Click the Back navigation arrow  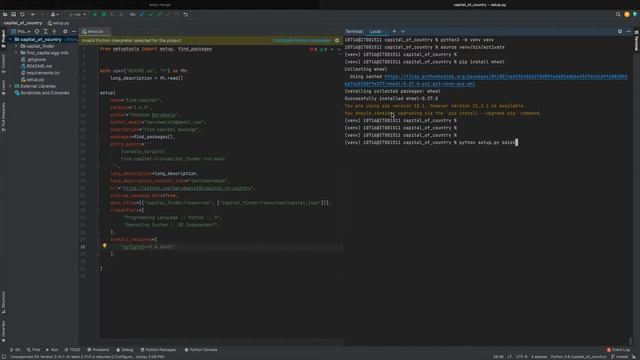[33, 14]
